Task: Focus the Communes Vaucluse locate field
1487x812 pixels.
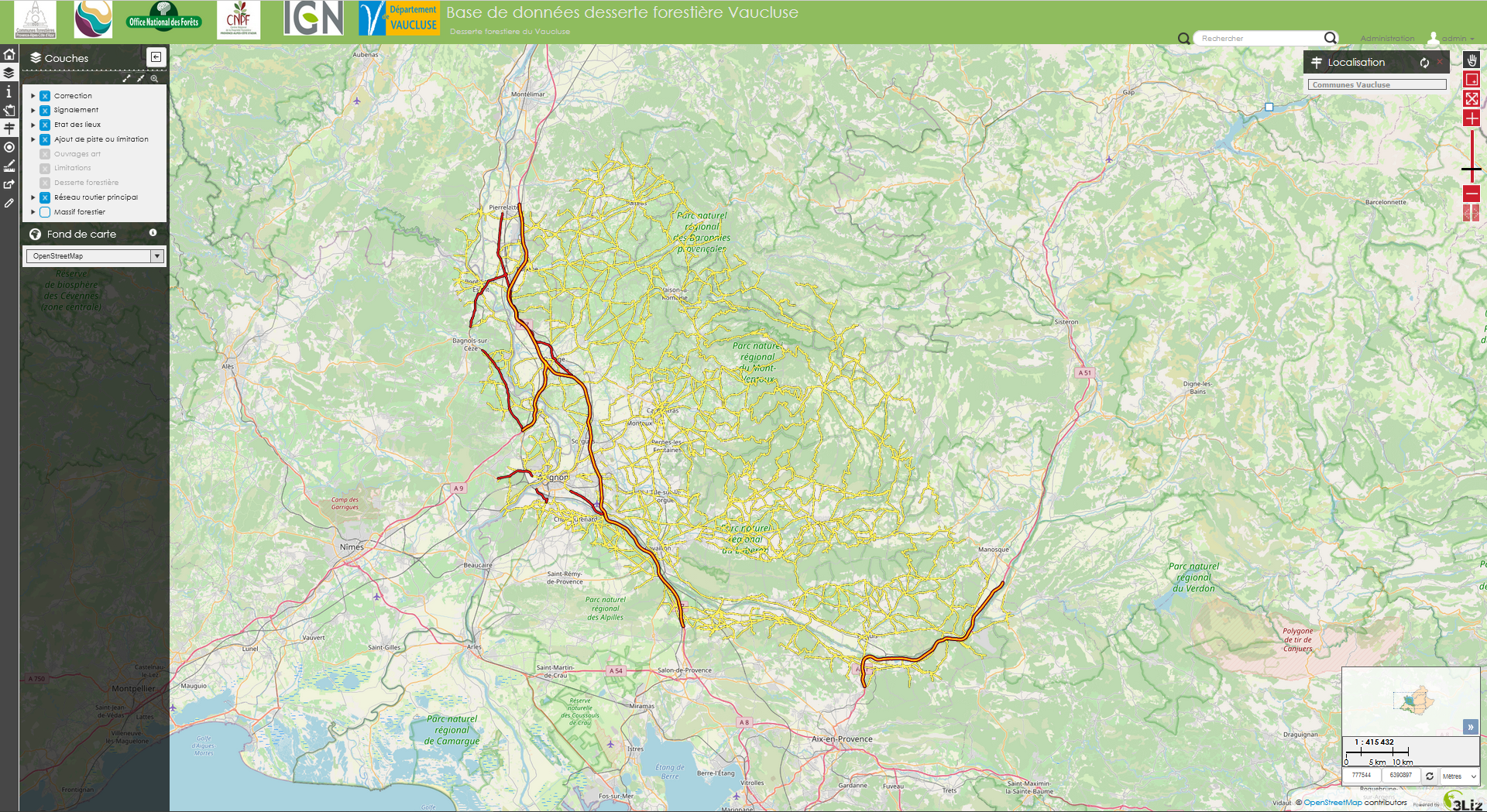Action: 1377,84
